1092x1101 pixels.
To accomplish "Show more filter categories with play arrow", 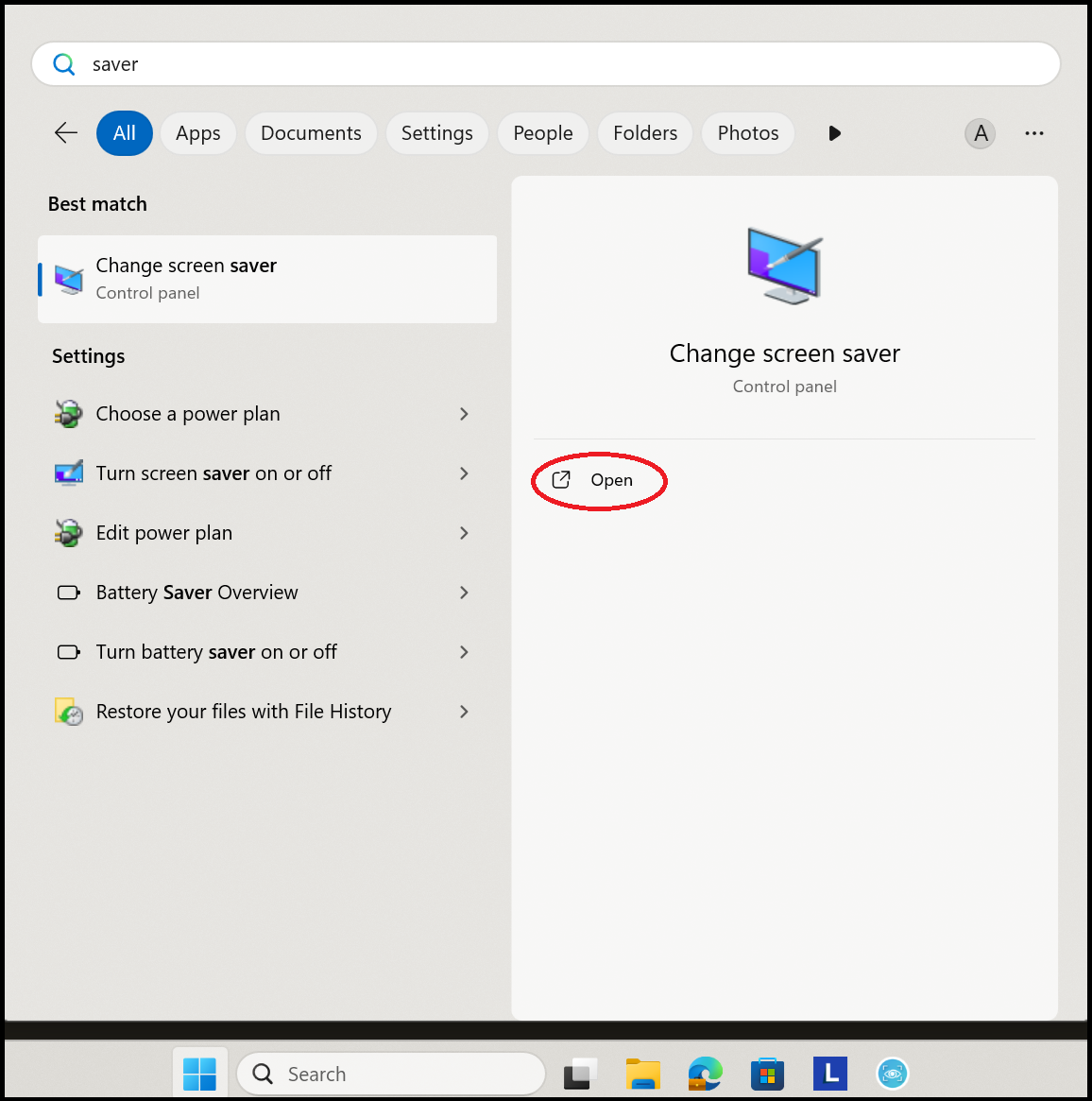I will [834, 133].
